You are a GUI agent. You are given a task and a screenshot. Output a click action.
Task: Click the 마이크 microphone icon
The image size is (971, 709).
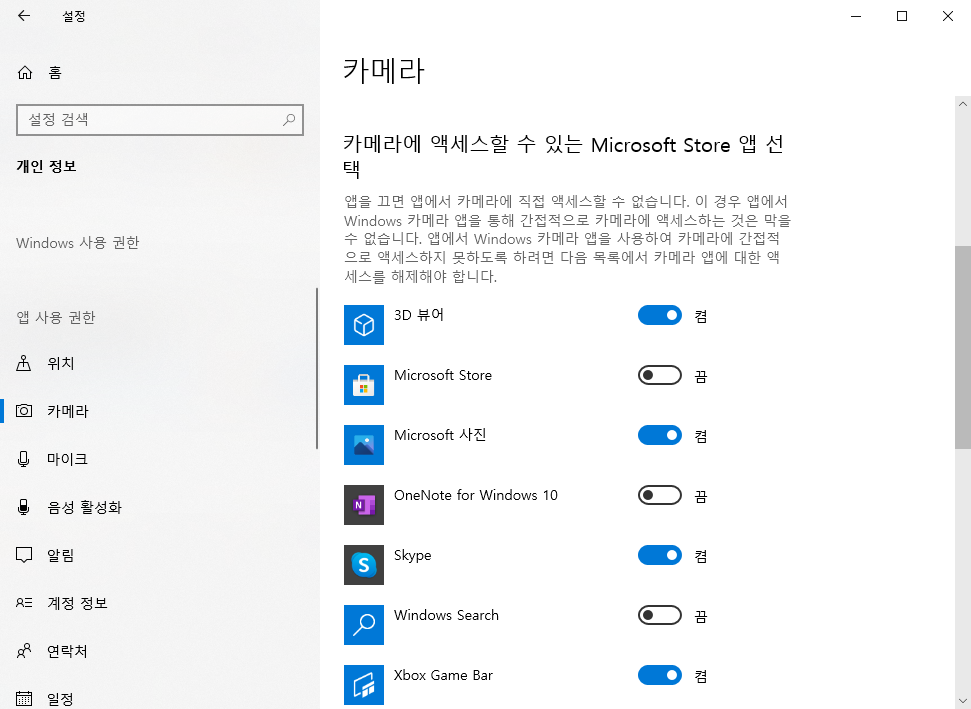point(24,459)
